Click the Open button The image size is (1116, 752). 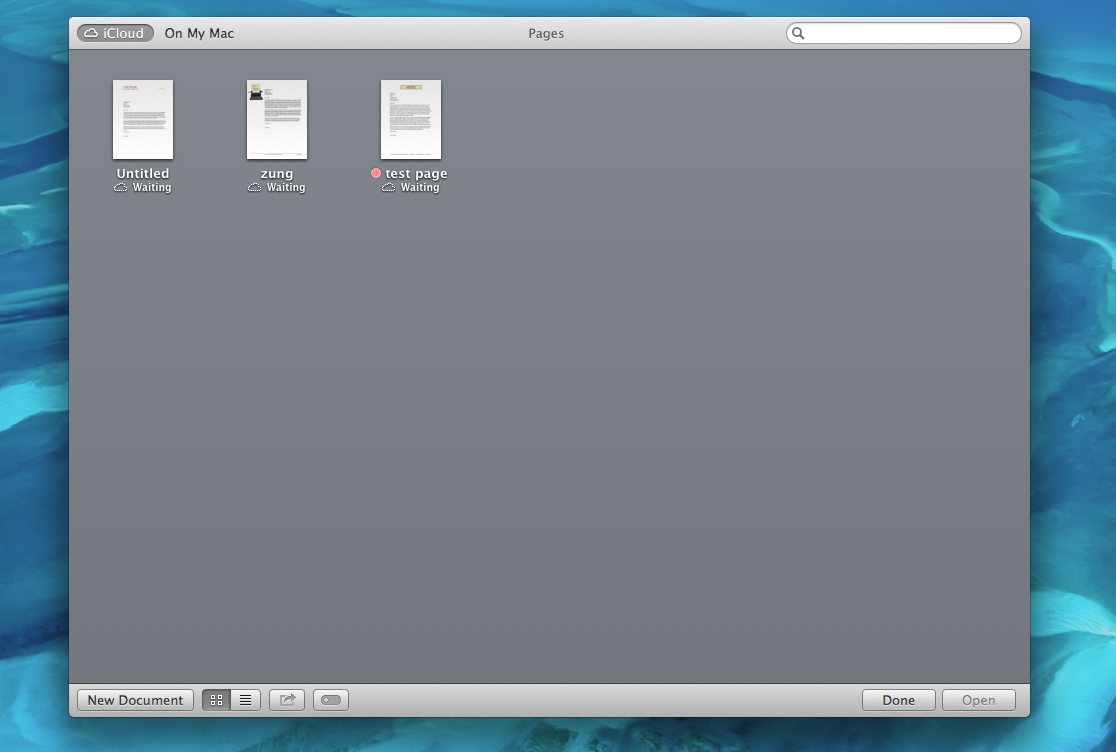(x=979, y=700)
